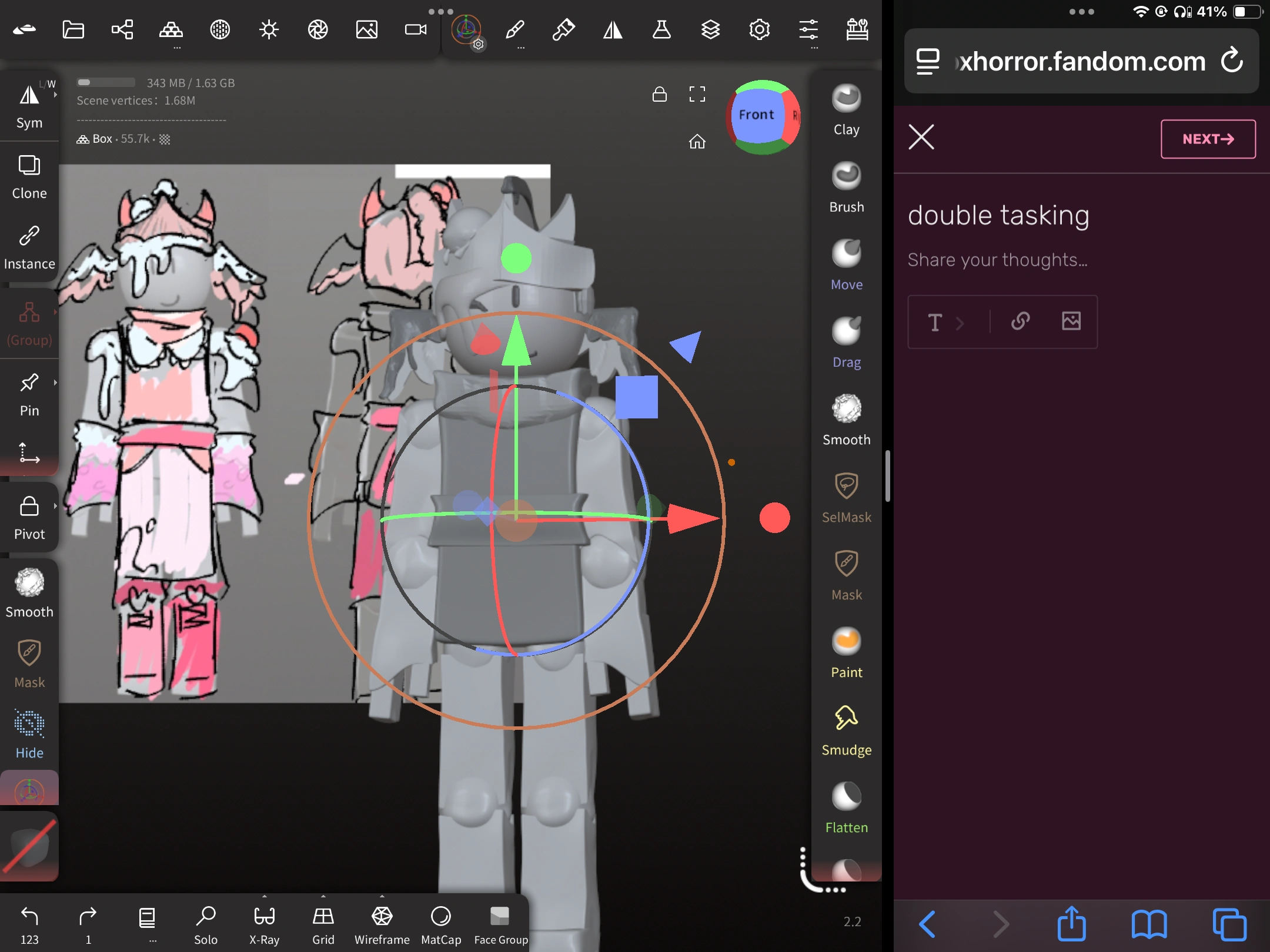Expand the text format chevron
1270x952 pixels.
tap(960, 323)
